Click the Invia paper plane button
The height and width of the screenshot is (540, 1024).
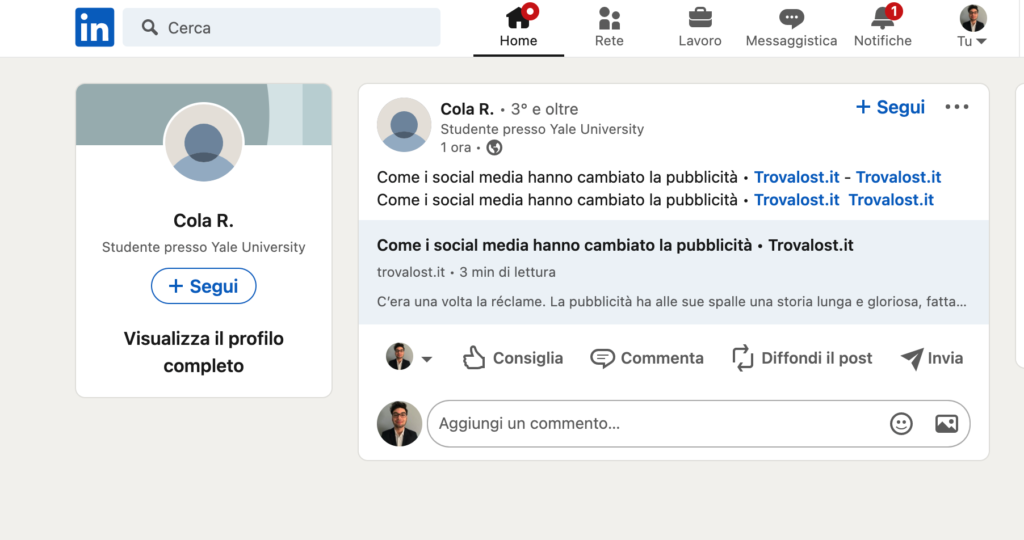[931, 358]
